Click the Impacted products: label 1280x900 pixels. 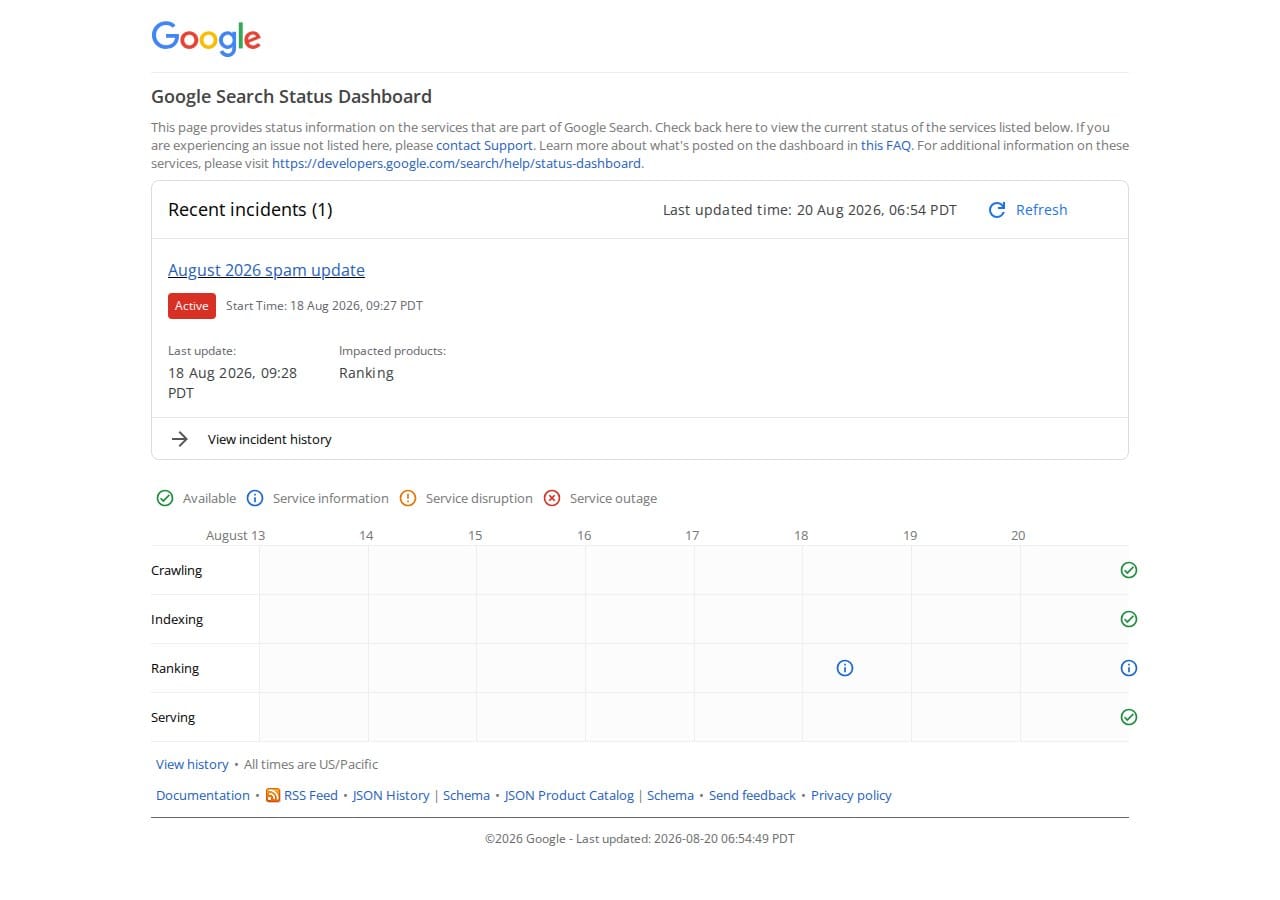392,351
